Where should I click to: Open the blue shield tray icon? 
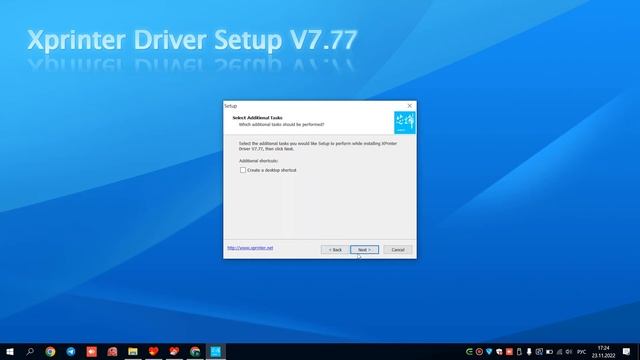pyautogui.click(x=489, y=351)
